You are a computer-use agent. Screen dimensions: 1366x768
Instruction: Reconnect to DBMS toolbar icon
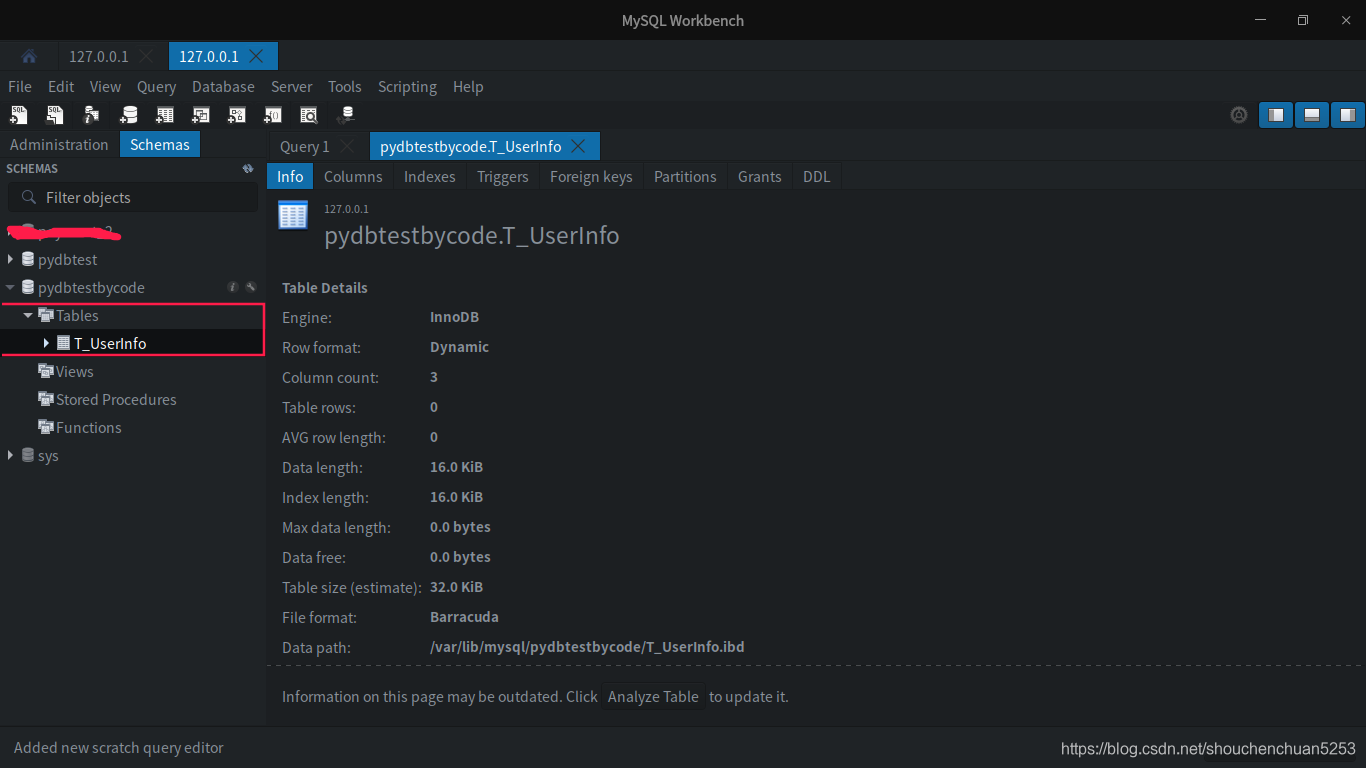[346, 115]
